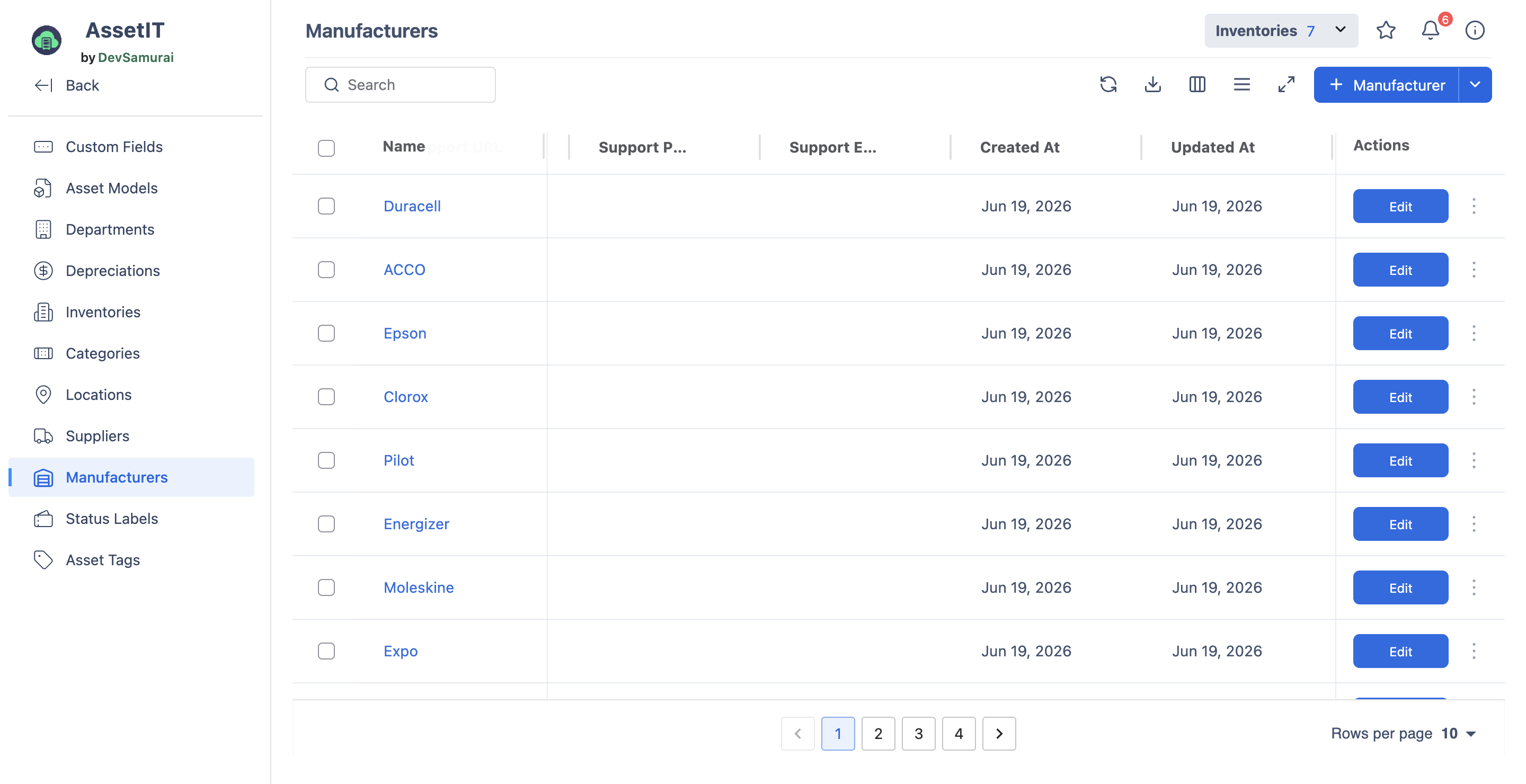1526x784 pixels.
Task: Open more actions for Duracell row
Action: pos(1474,206)
